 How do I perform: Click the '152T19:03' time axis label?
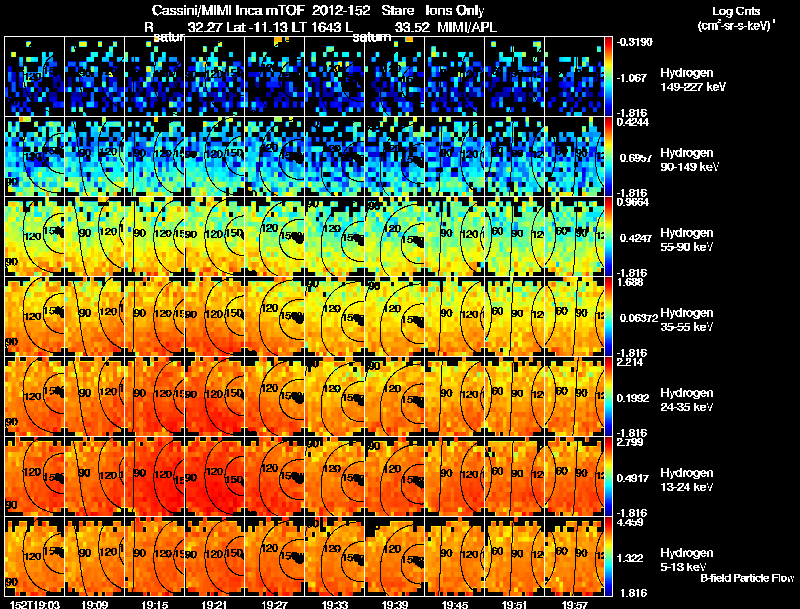[35, 604]
